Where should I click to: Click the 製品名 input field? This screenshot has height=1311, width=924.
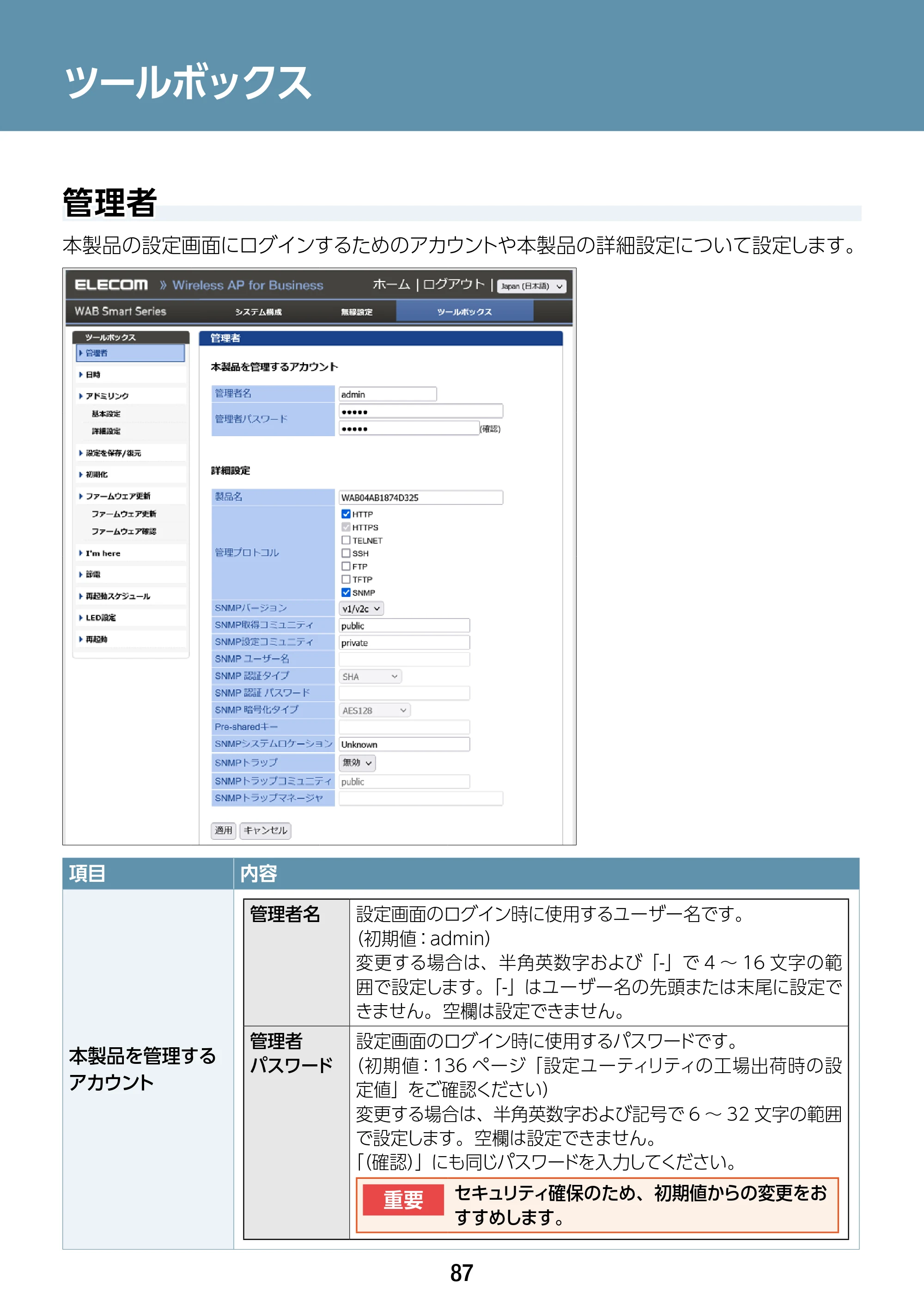[421, 498]
